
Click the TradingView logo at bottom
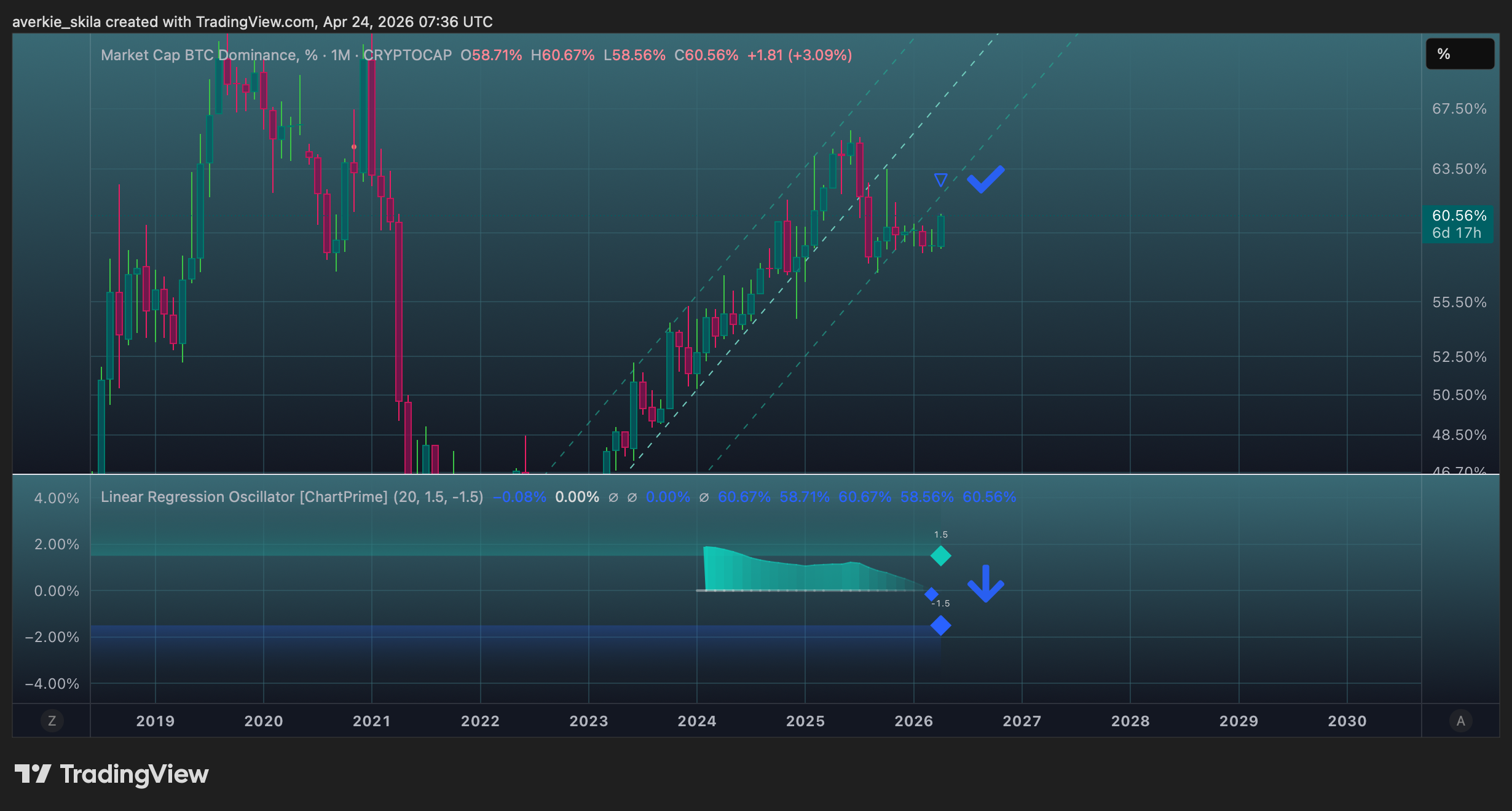click(111, 774)
